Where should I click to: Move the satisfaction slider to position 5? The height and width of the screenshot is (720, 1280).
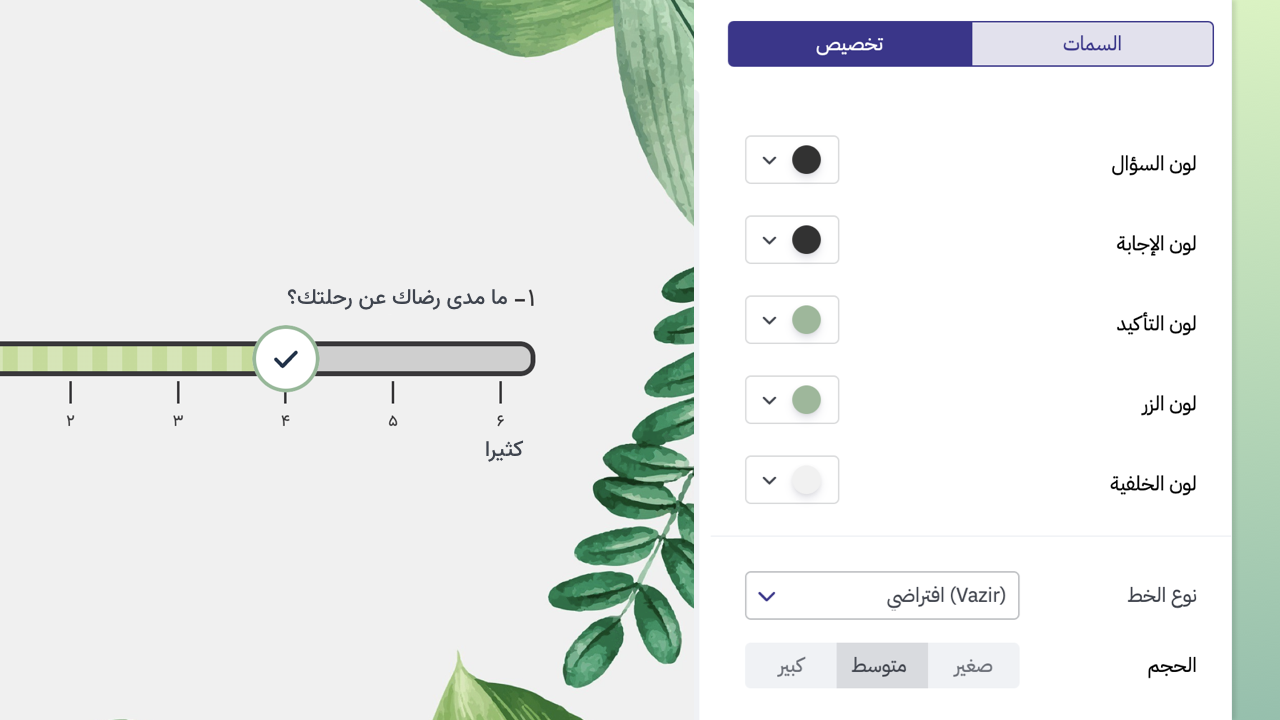click(x=392, y=358)
